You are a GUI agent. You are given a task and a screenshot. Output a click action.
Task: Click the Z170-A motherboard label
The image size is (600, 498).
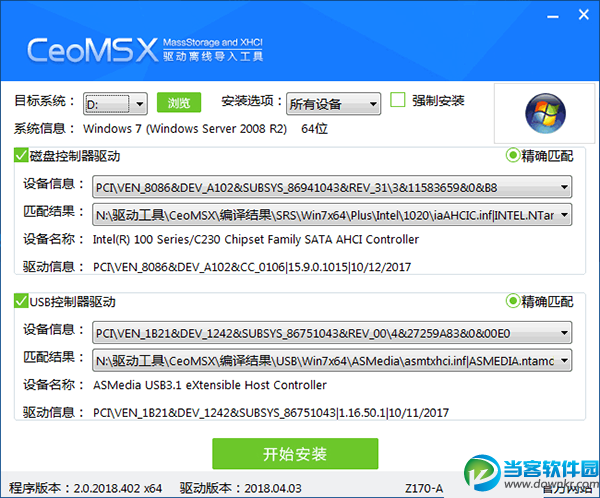pos(424,488)
